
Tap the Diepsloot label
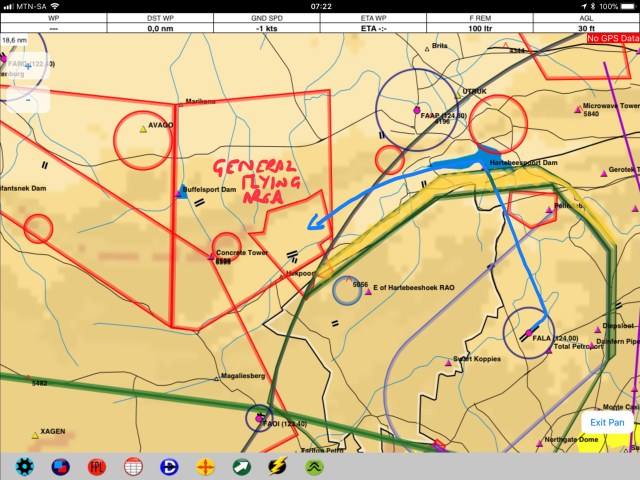(618, 326)
